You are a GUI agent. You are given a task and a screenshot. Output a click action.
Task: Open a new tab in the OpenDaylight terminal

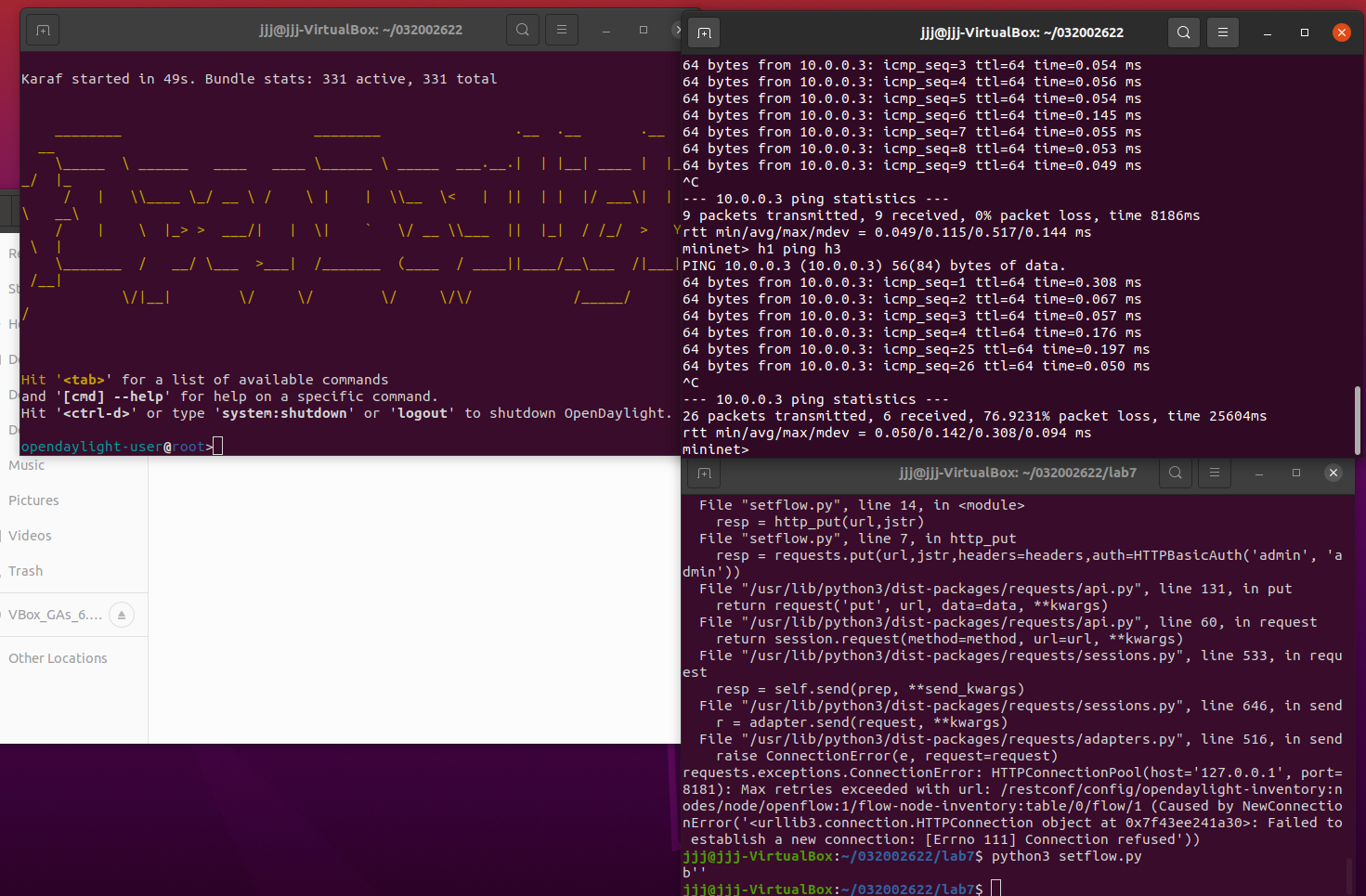pos(43,30)
